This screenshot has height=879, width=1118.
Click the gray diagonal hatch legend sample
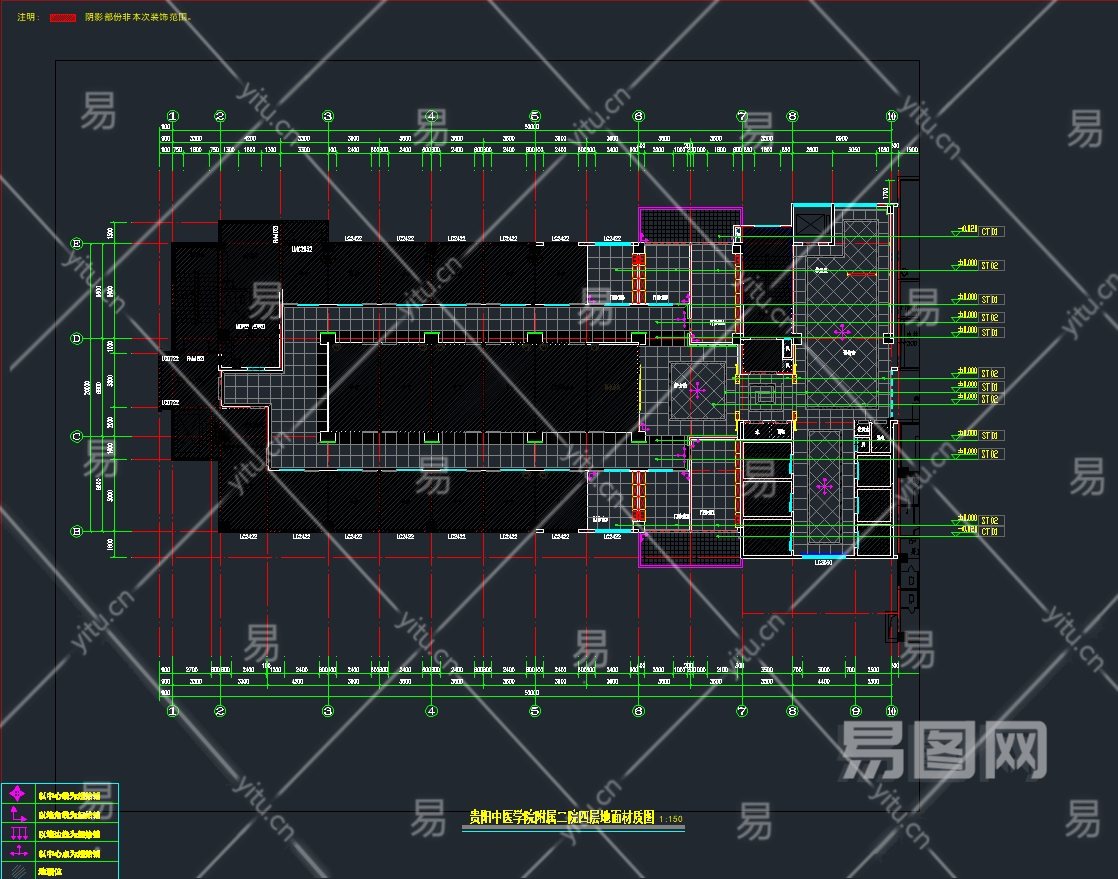[x=18, y=870]
